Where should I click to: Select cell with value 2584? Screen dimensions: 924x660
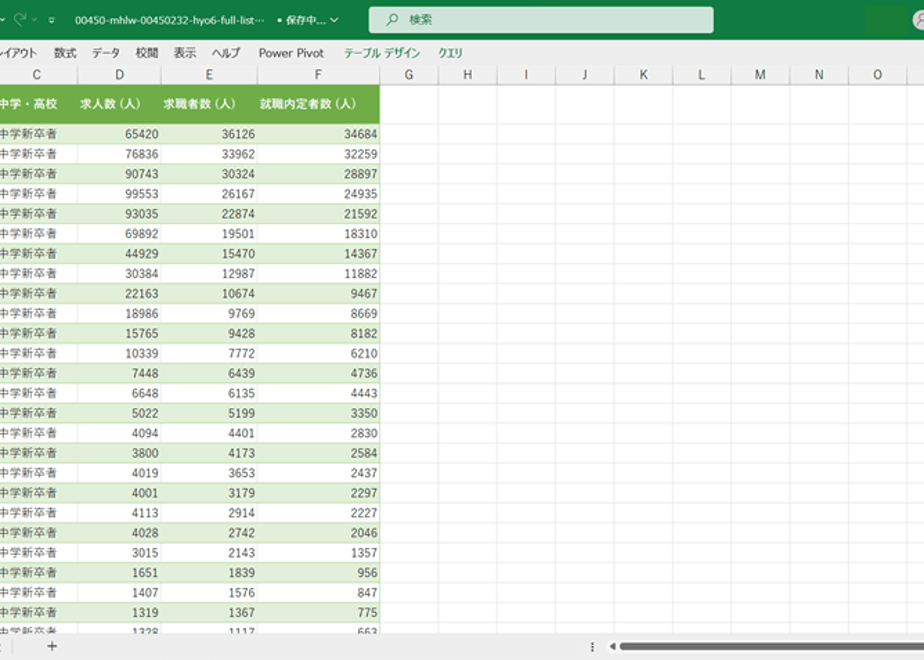[318, 453]
